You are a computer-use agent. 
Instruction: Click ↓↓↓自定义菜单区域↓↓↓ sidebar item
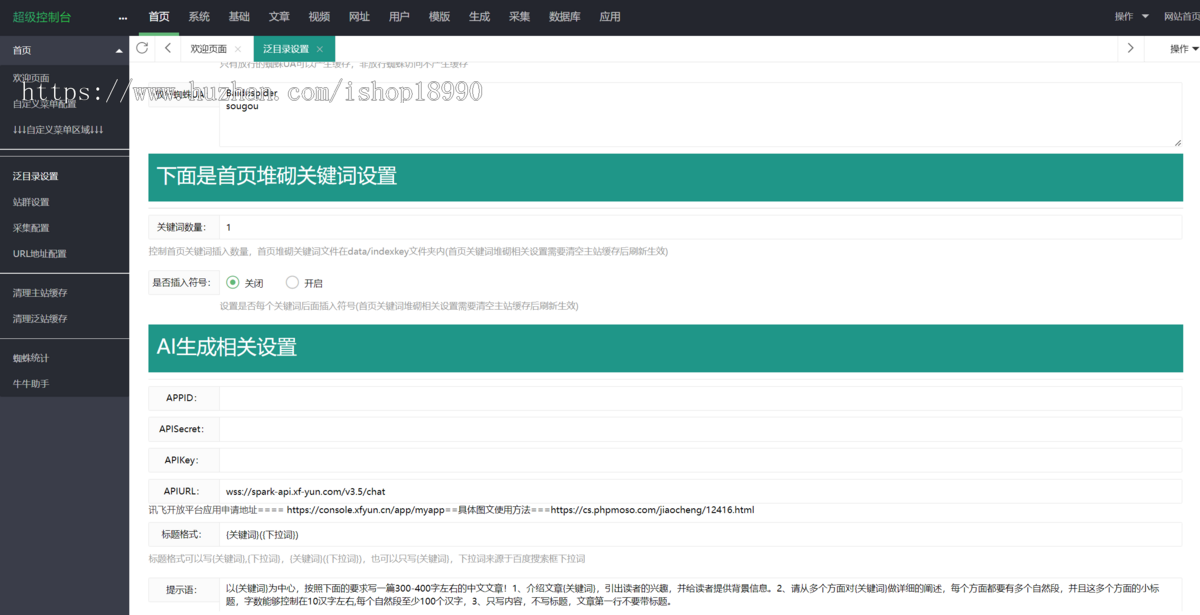[58, 130]
